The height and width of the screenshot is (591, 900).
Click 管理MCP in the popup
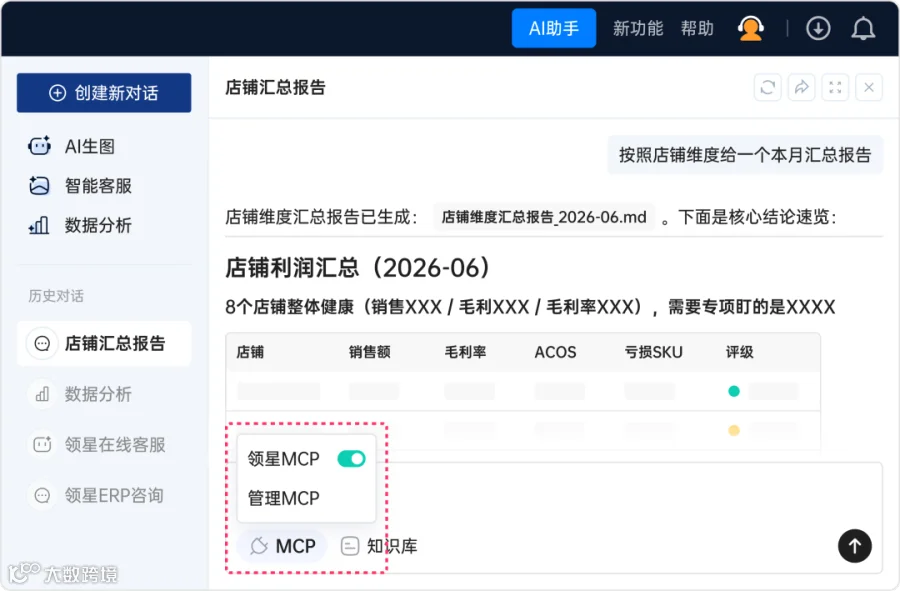coord(283,498)
